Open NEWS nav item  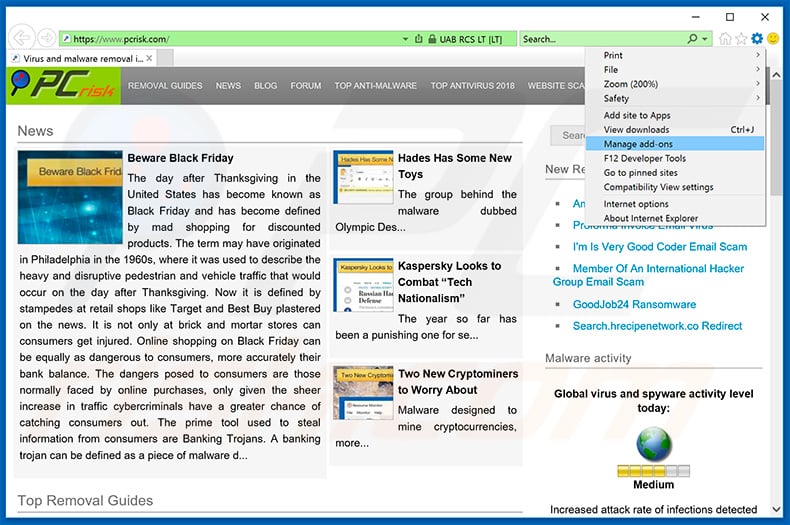tap(228, 86)
